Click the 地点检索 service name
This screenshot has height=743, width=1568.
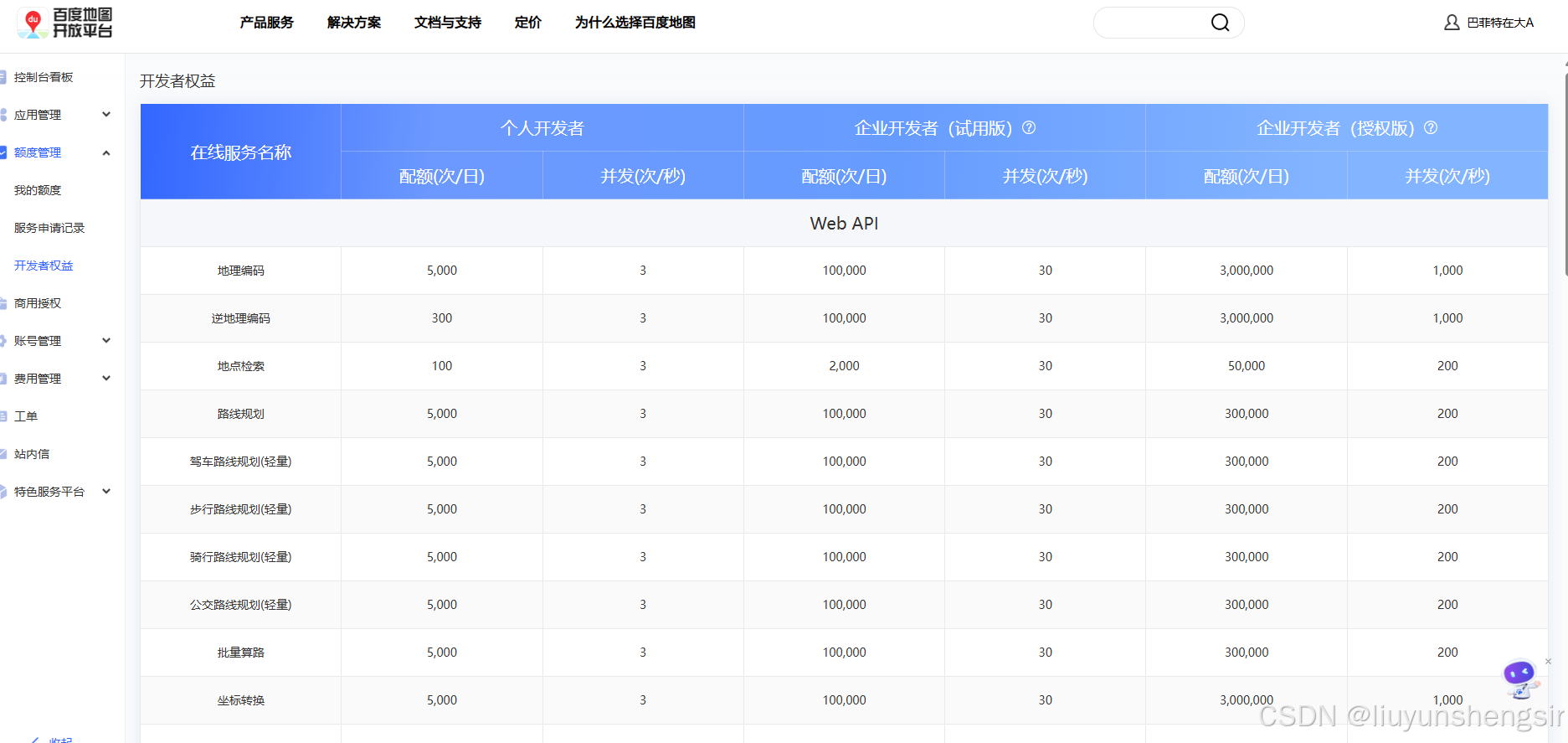coord(241,366)
